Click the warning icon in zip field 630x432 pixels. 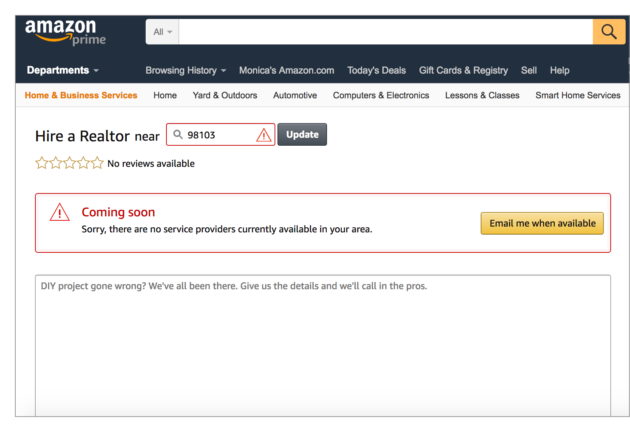click(264, 135)
